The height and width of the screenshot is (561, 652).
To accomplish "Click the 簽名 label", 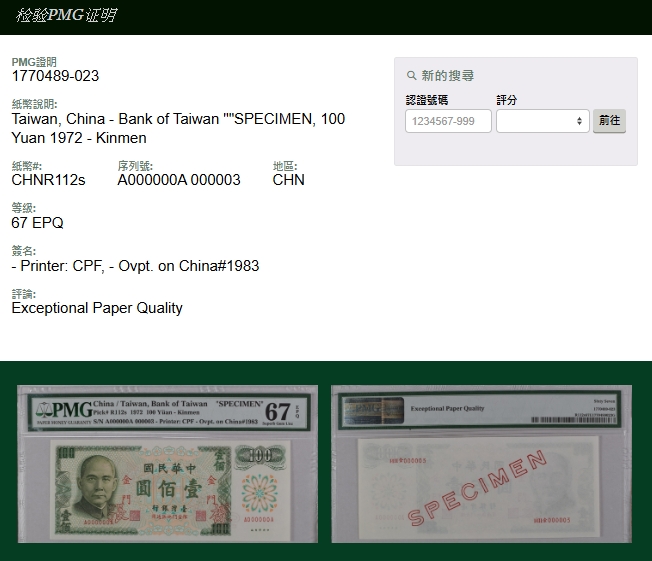I will (24, 251).
